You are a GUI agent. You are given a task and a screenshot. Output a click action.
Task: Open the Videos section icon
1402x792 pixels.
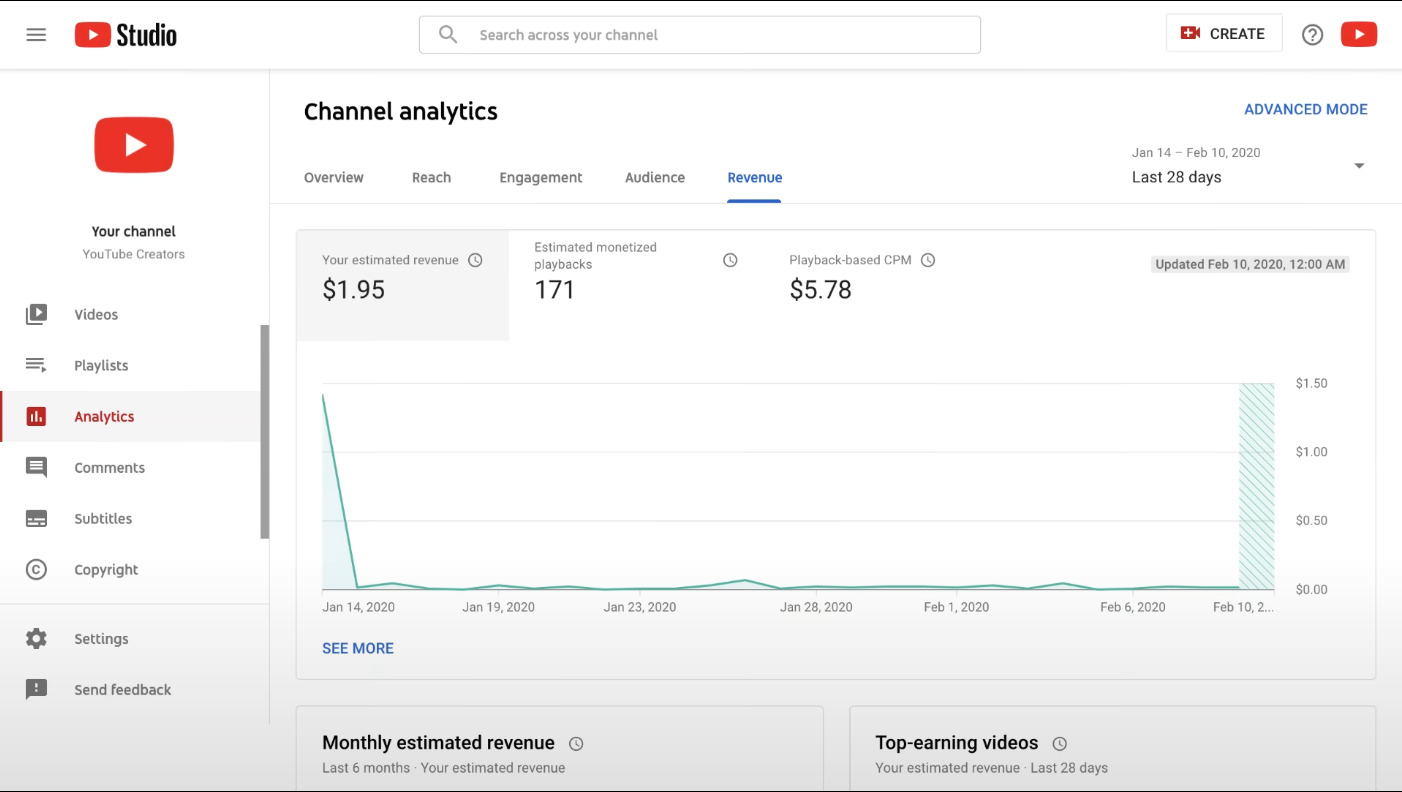tap(36, 314)
